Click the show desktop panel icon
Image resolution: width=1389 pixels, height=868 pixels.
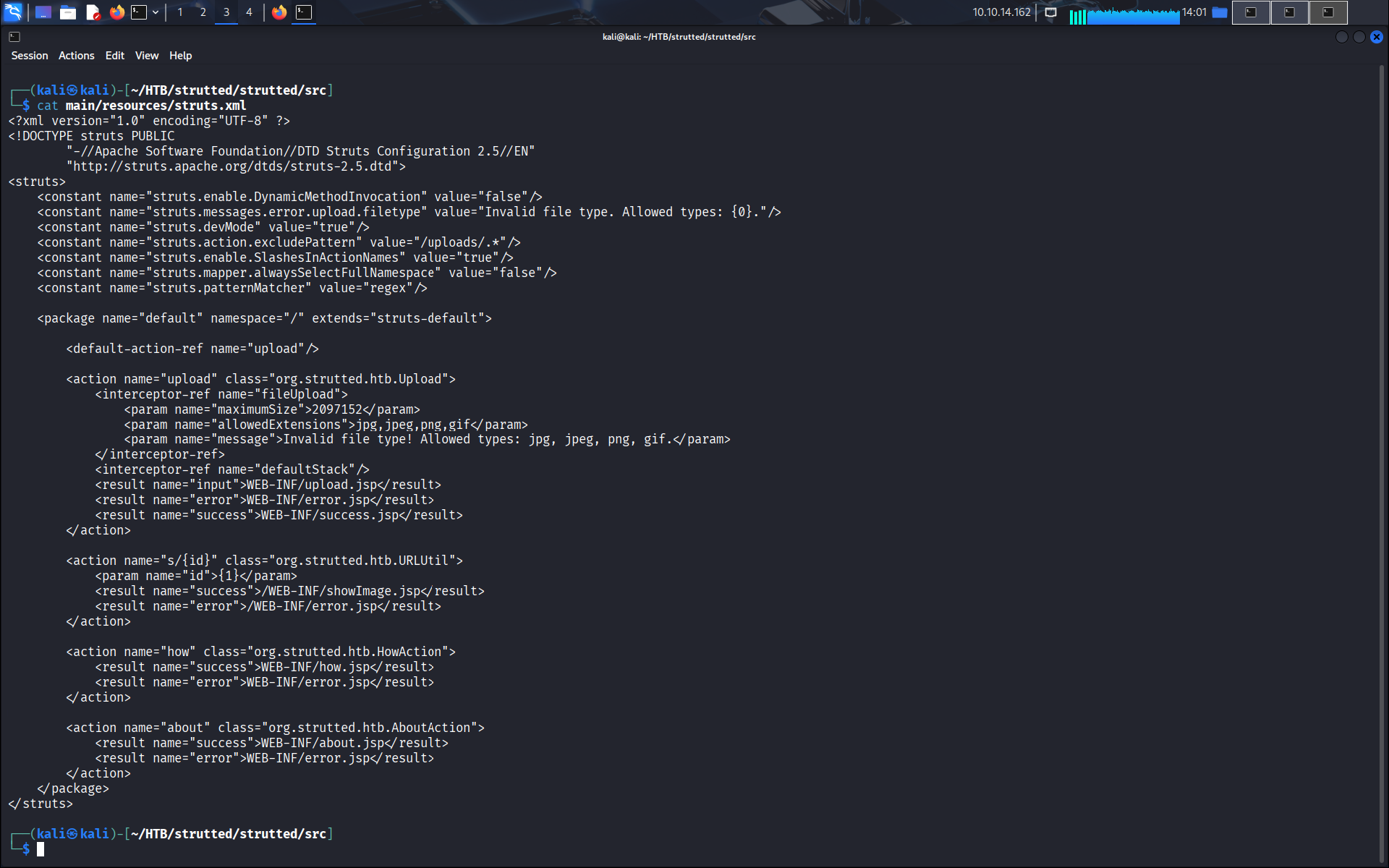pos(43,12)
